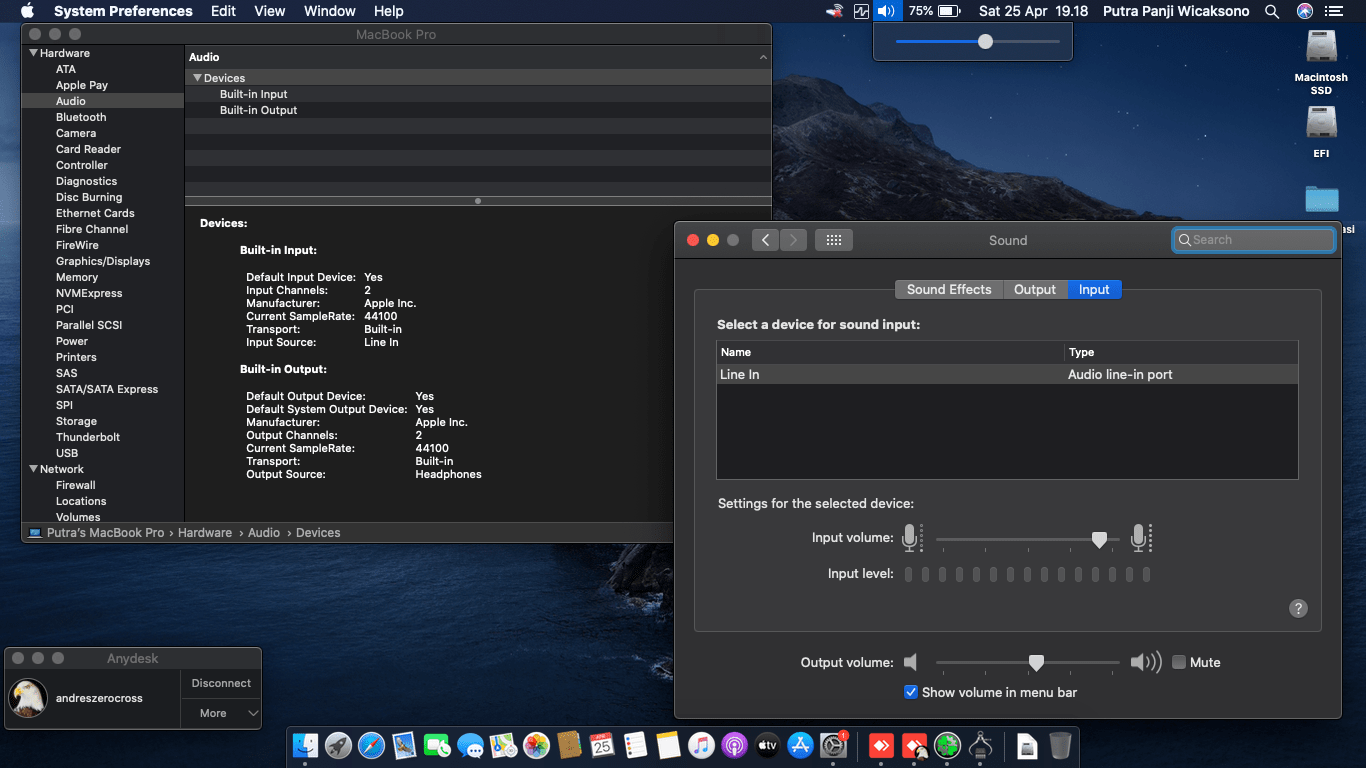The width and height of the screenshot is (1366, 768).
Task: Collapse the Network tree section
Action: (33, 469)
